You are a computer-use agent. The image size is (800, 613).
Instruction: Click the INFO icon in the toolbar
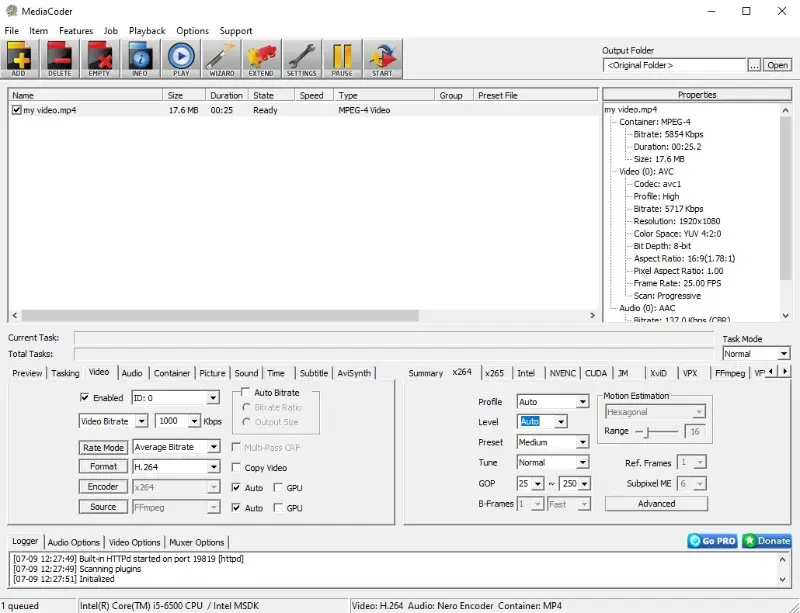(x=140, y=58)
